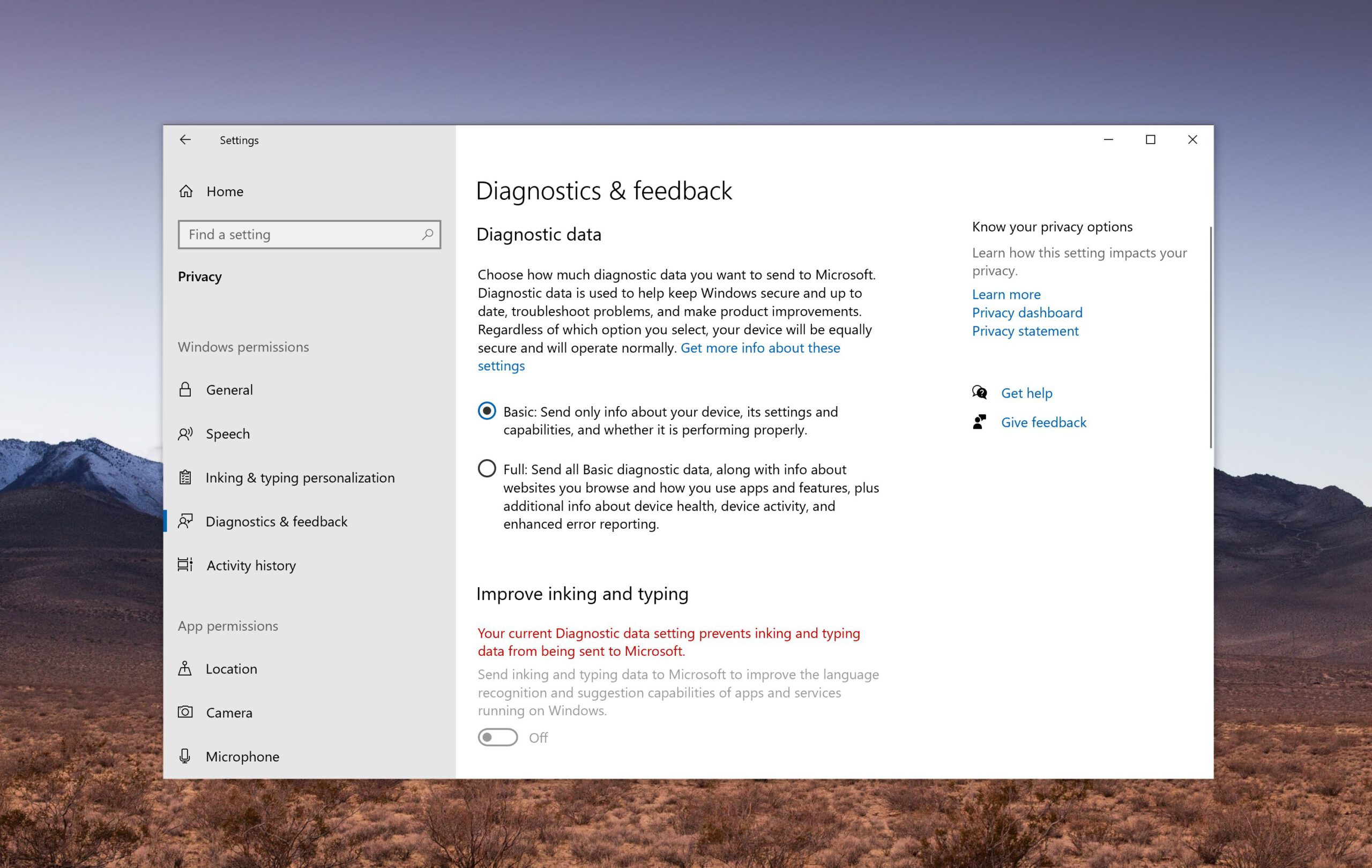Click the Home house icon
The image size is (1372, 868).
[186, 191]
